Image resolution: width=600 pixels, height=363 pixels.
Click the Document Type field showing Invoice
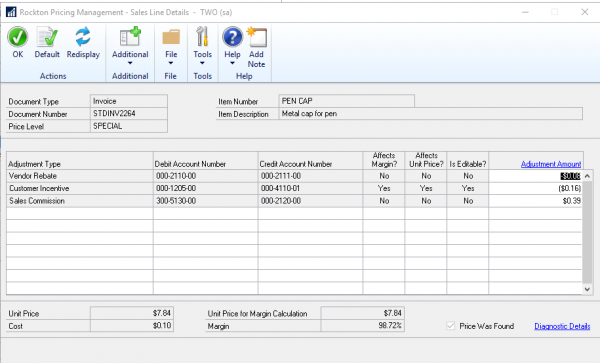click(x=129, y=101)
